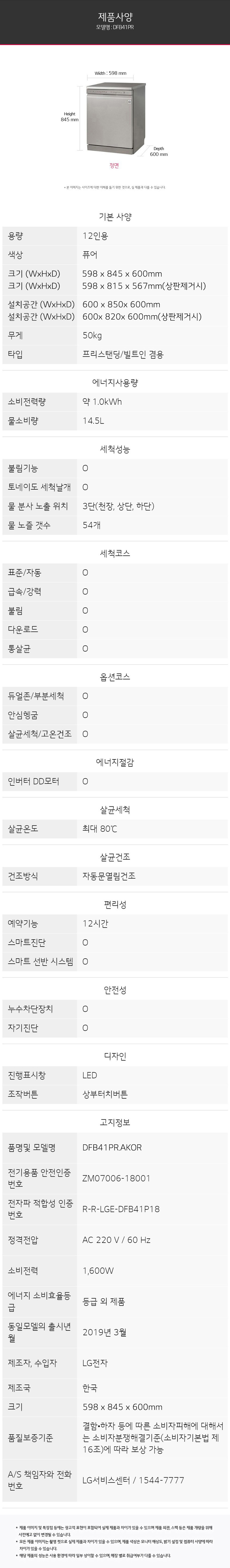Click the pink 정면 caption
This screenshot has height=1568, width=230.
(x=114, y=166)
